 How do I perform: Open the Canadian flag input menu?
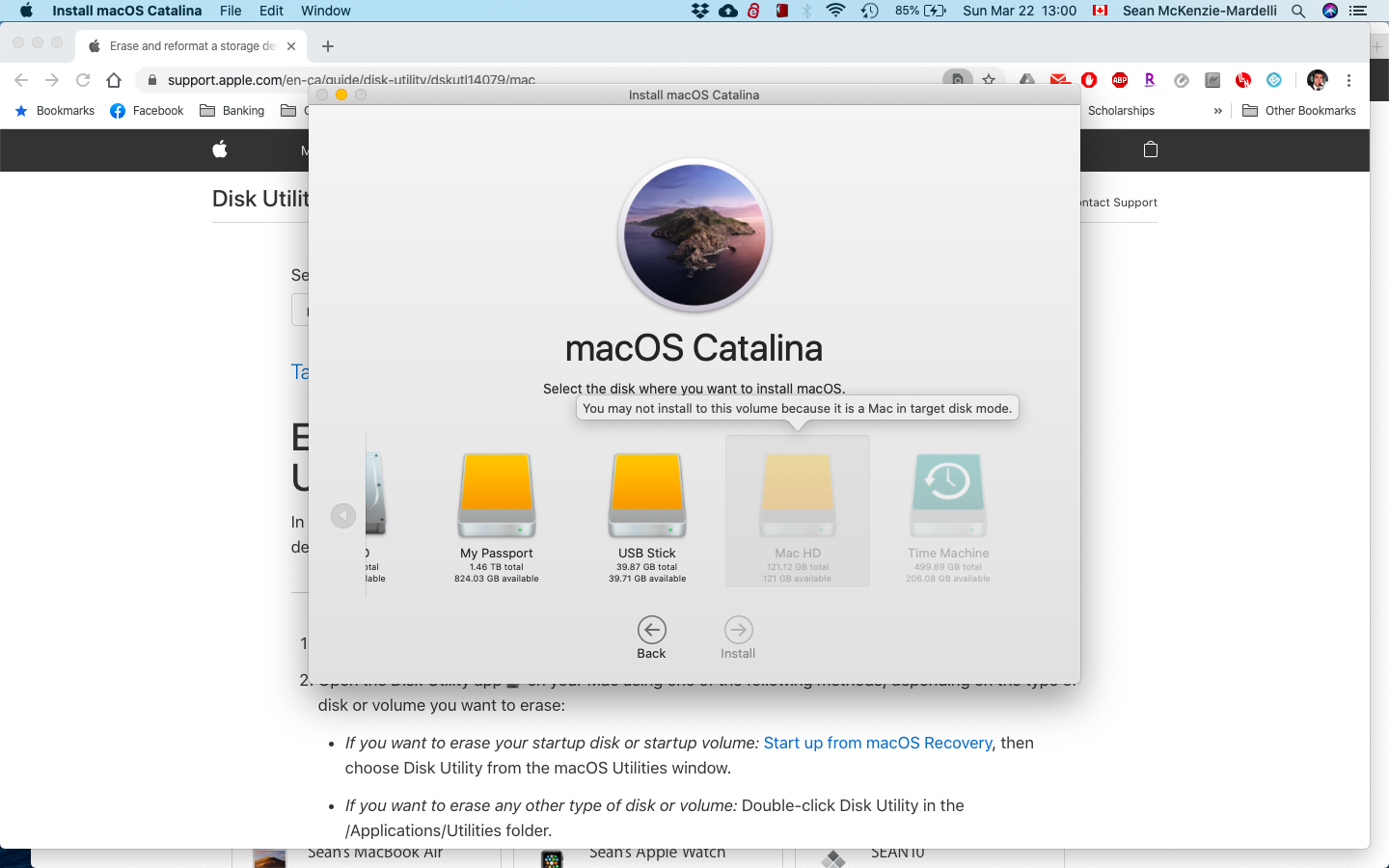click(x=1100, y=11)
